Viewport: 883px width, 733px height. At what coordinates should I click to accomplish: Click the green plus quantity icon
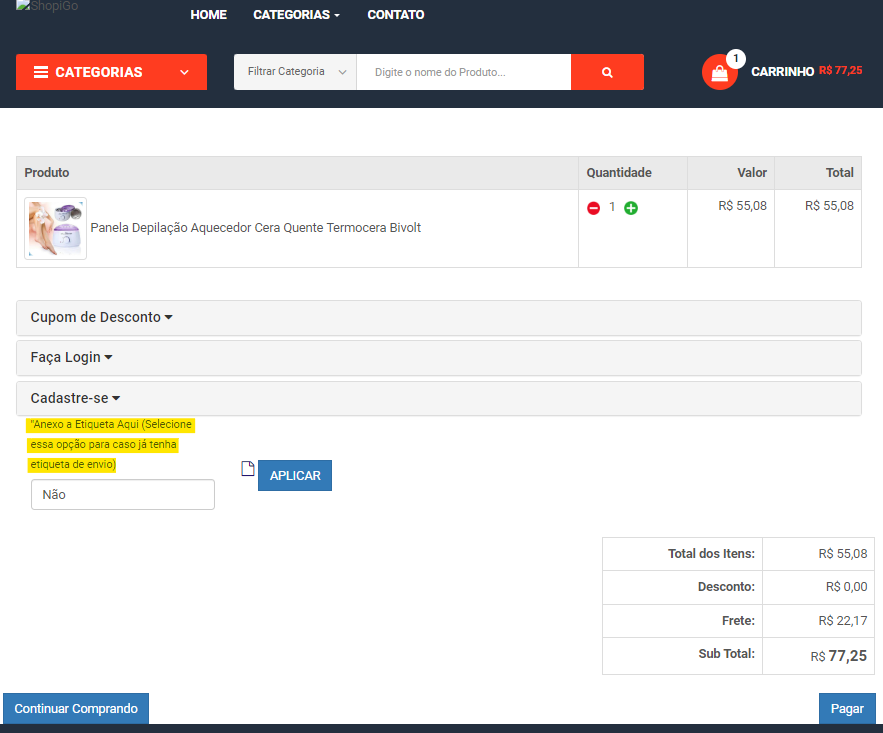[x=631, y=208]
